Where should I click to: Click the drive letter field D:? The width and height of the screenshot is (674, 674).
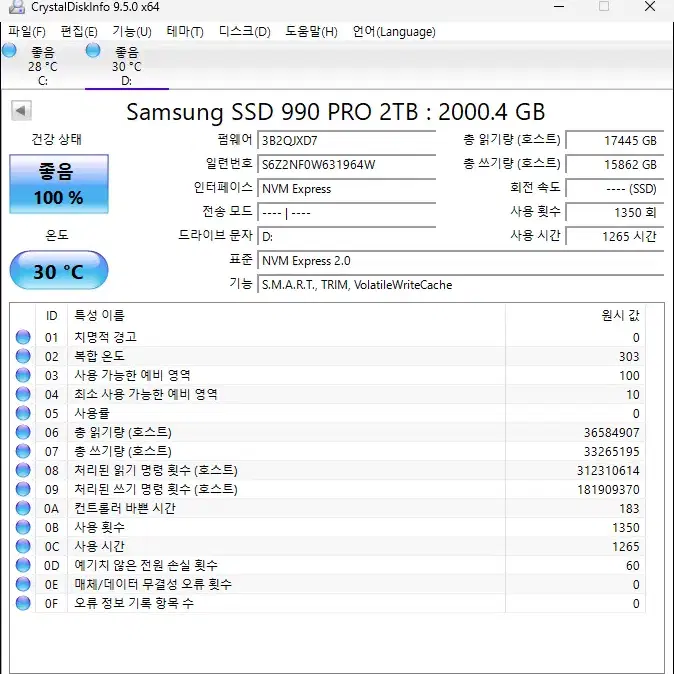tap(346, 237)
